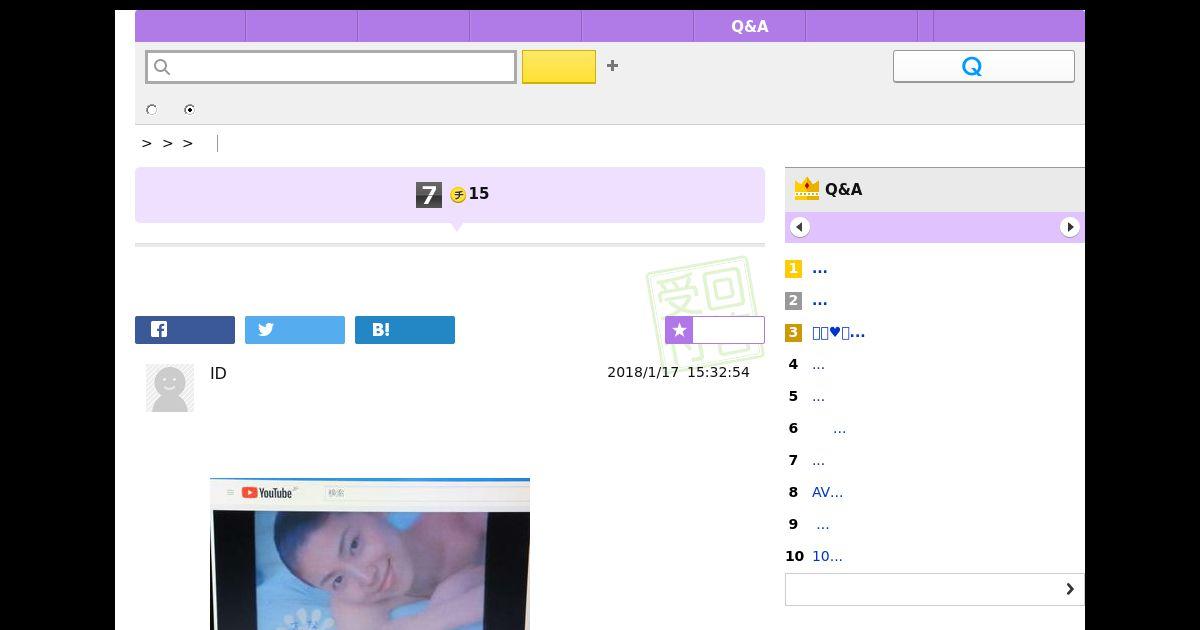
Task: Click the plus icon beside yellow button
Action: click(x=613, y=66)
